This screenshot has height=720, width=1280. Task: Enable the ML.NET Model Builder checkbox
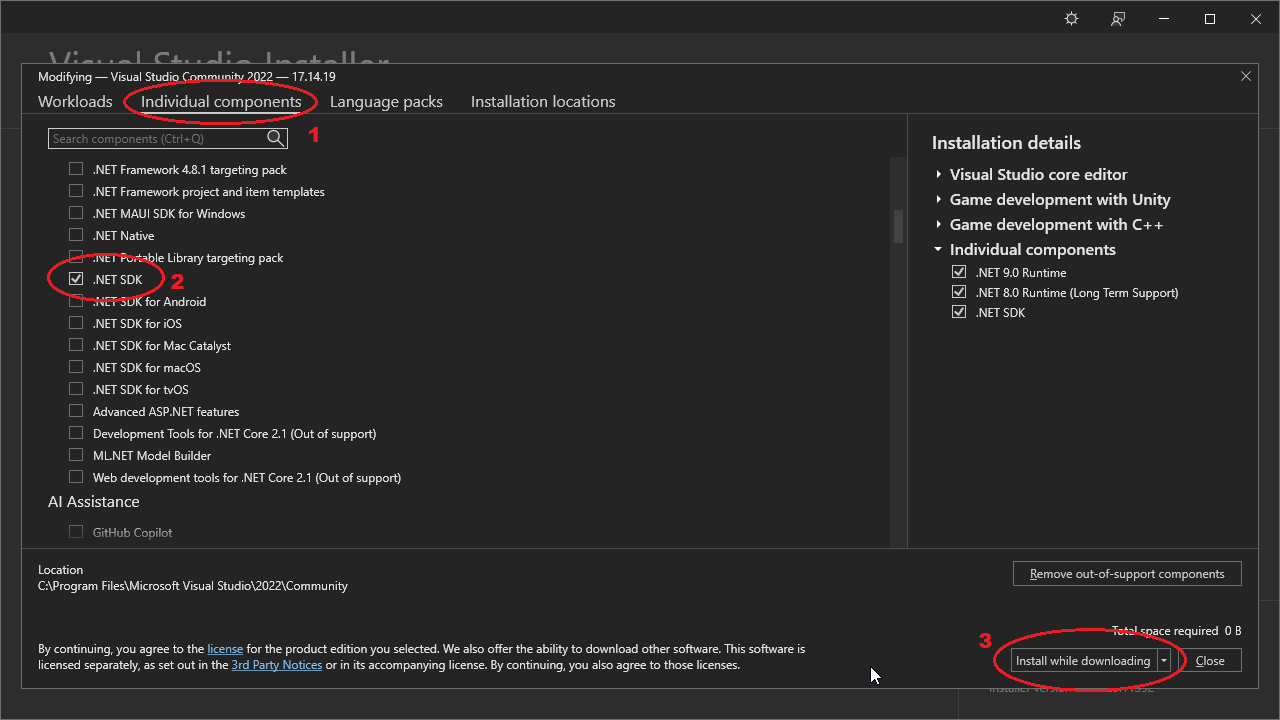click(x=76, y=455)
